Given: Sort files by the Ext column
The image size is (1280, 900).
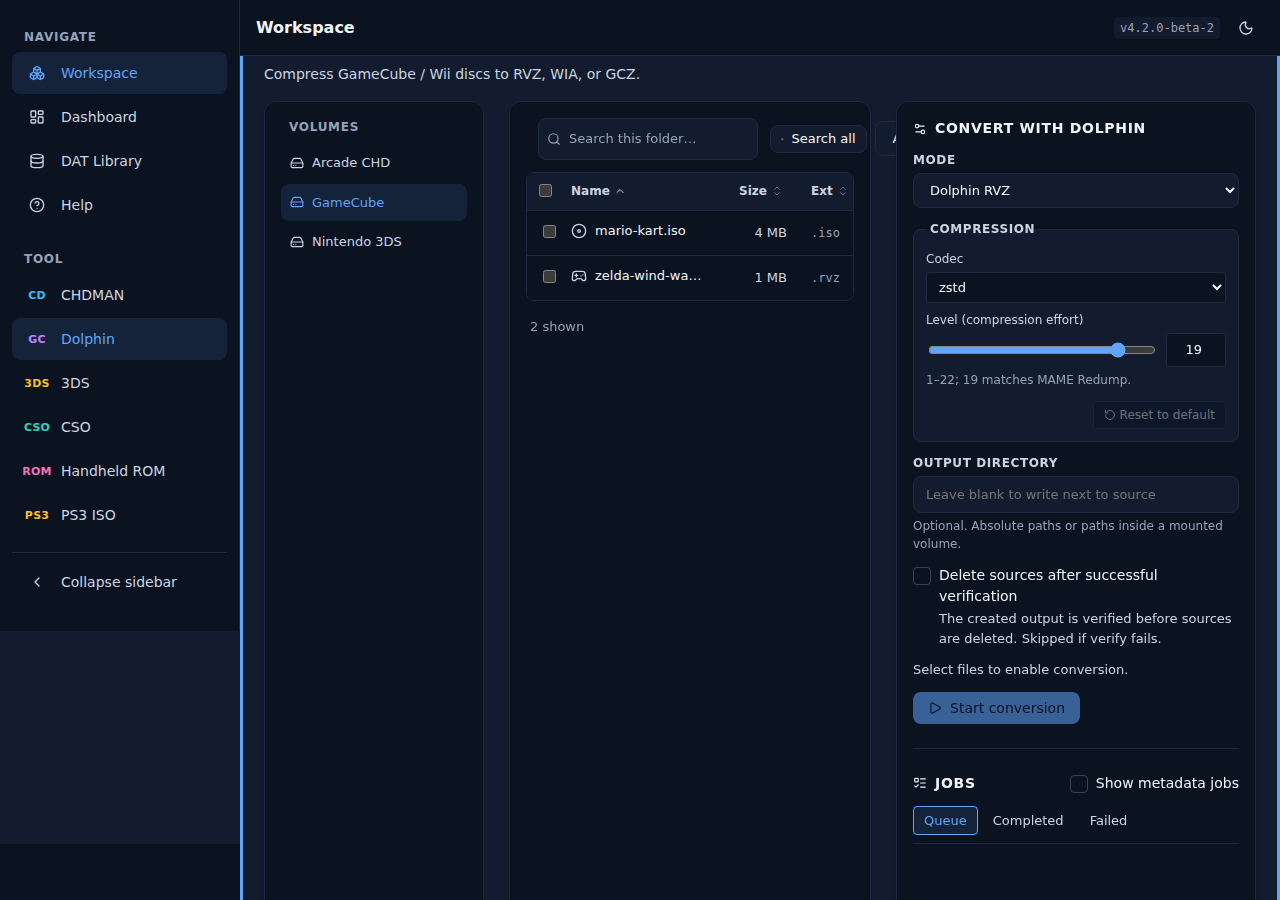Looking at the screenshot, I should (829, 191).
